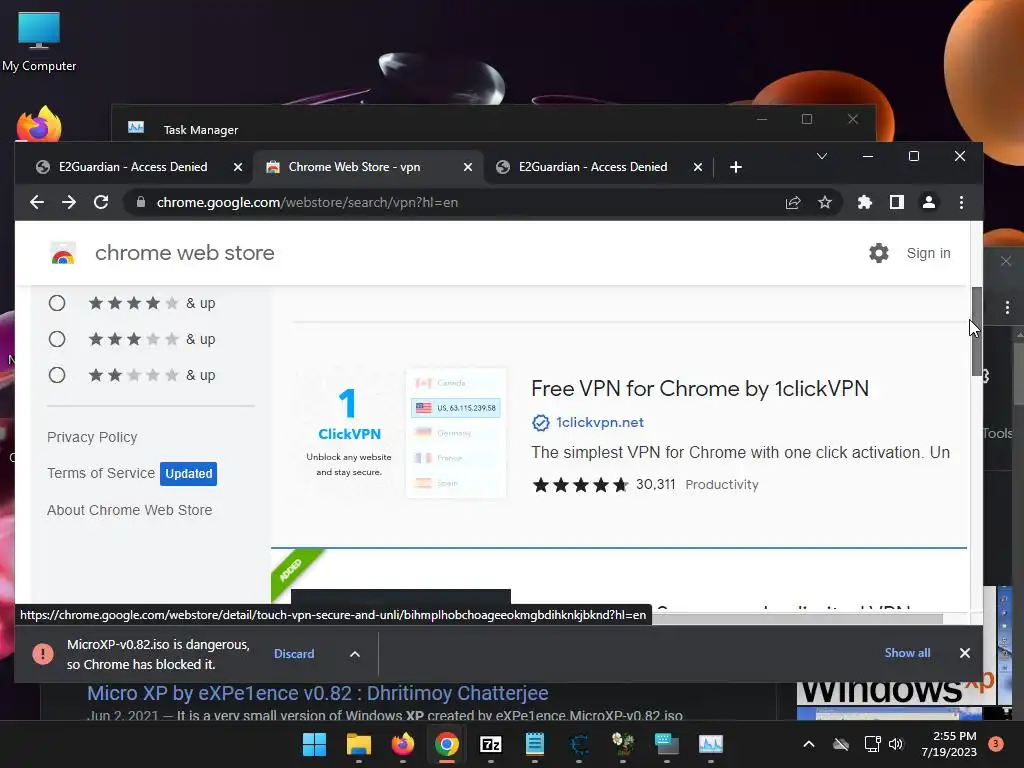Sign in to the Chrome Web Store

[928, 253]
